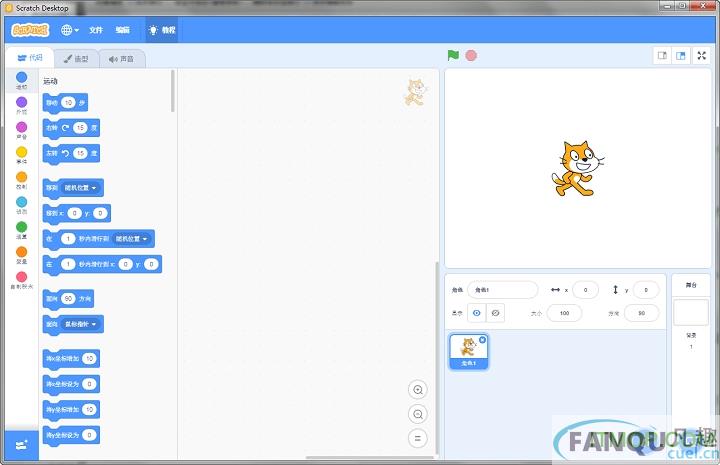The height and width of the screenshot is (465, 720).
Task: Click the Add Extension button at bottom left
Action: tap(22, 445)
